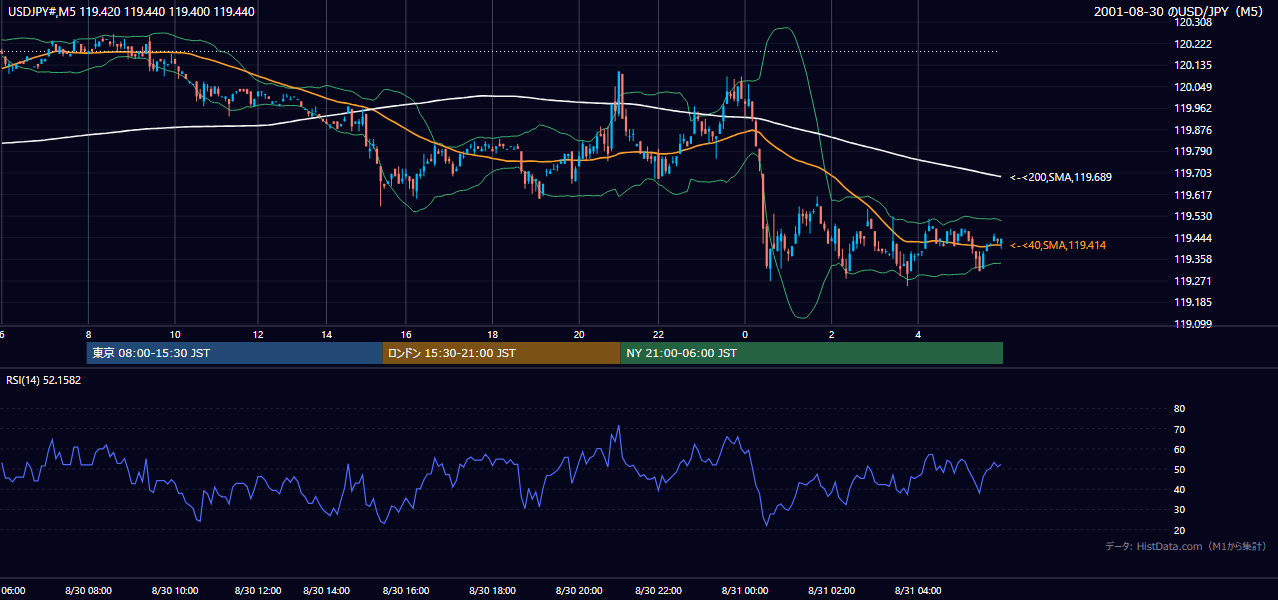Click the 8/30 22:00 time axis label
This screenshot has height=600, width=1278.
[659, 591]
